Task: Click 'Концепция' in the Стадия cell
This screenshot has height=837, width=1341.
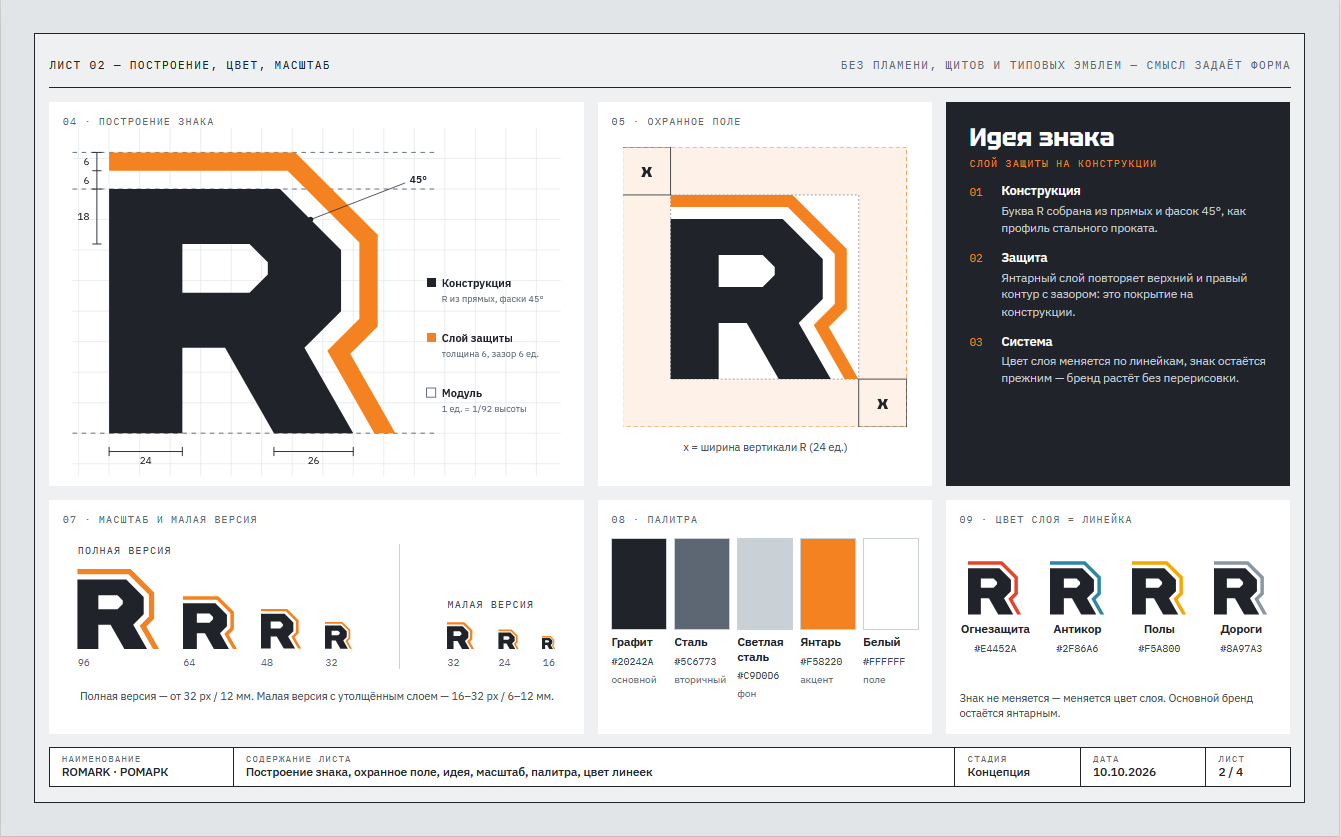Action: tap(998, 772)
